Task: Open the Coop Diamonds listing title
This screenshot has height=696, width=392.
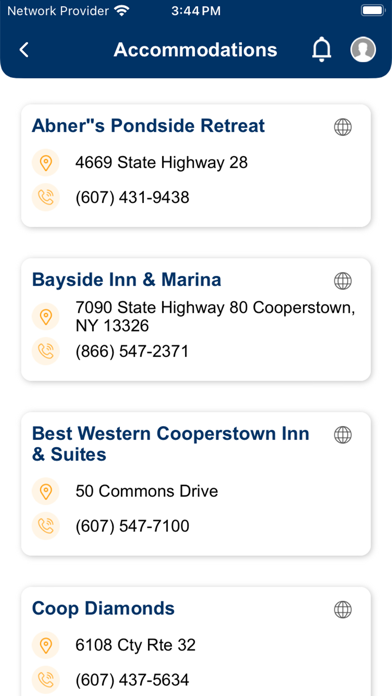Action: (103, 609)
